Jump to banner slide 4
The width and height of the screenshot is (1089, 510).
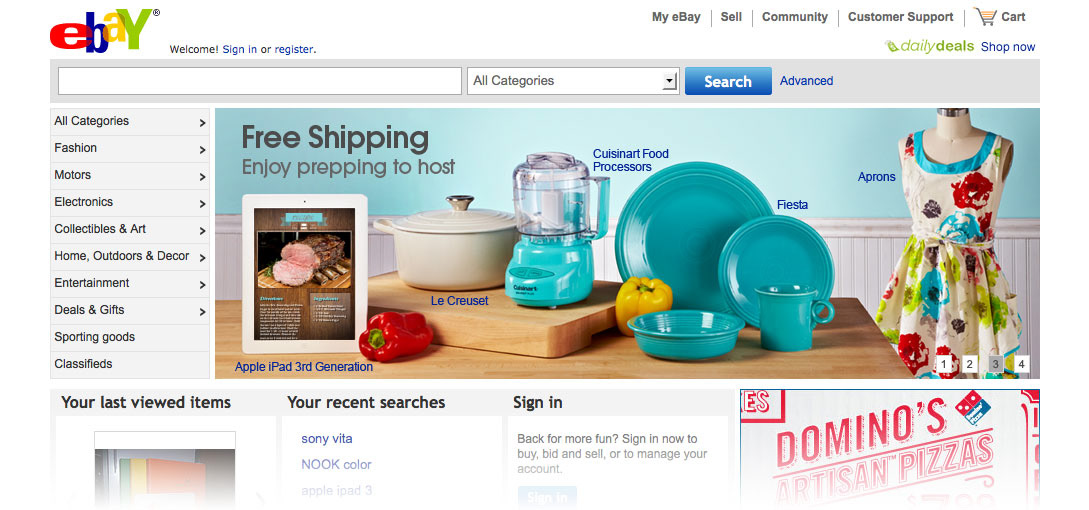pyautogui.click(x=1021, y=364)
